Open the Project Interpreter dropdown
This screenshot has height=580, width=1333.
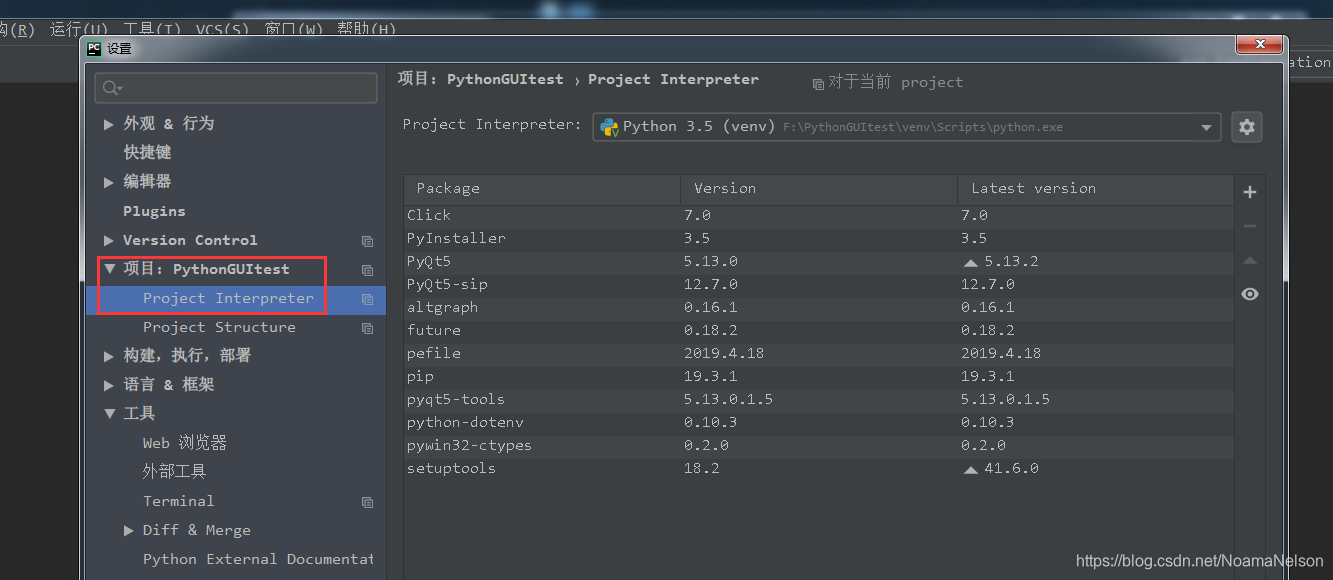click(x=1206, y=127)
